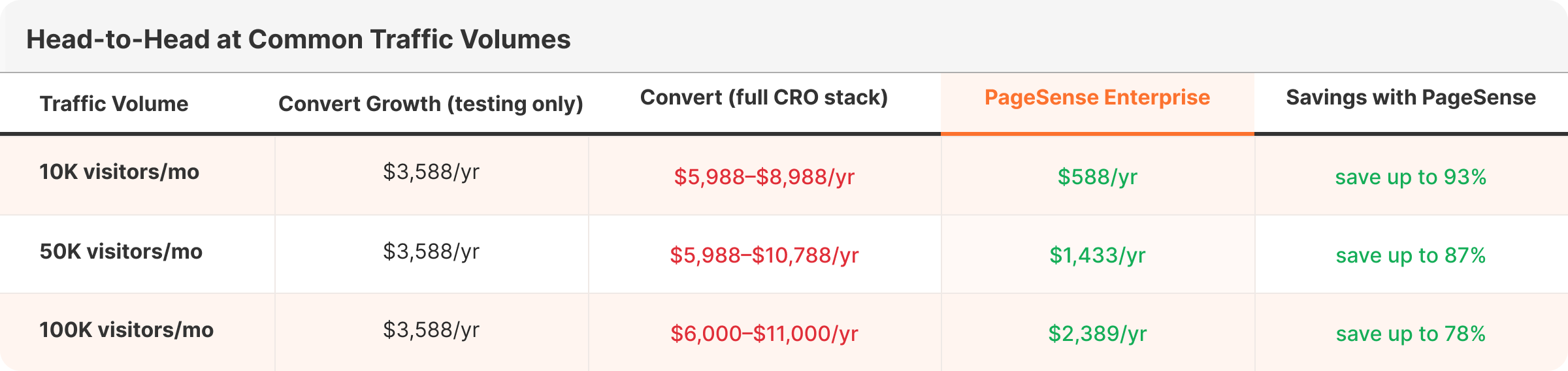Click $3,588/yr in the 10K visitors row

point(431,172)
